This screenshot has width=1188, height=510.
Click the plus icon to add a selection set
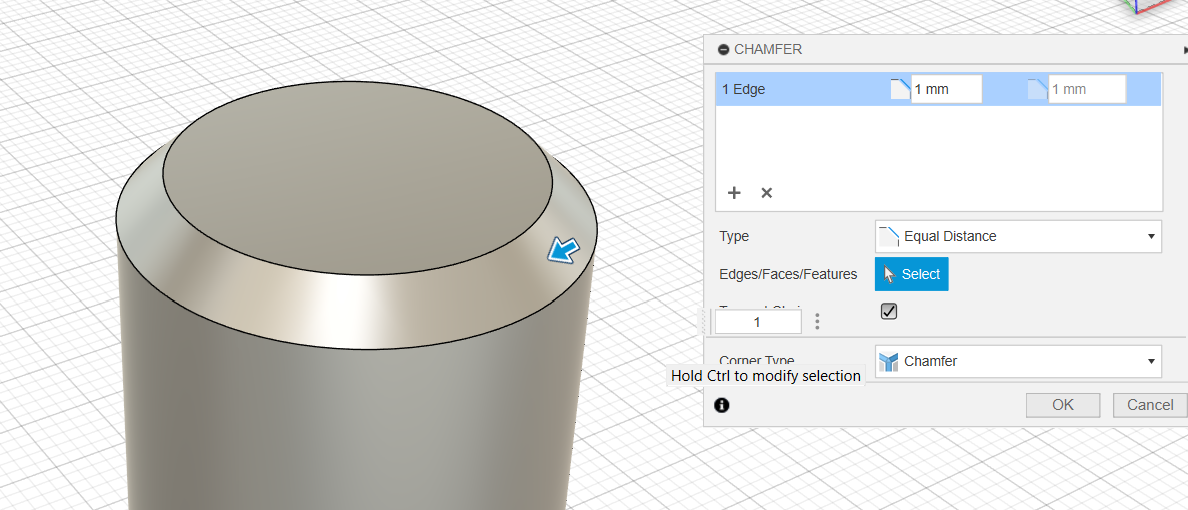pyautogui.click(x=734, y=193)
